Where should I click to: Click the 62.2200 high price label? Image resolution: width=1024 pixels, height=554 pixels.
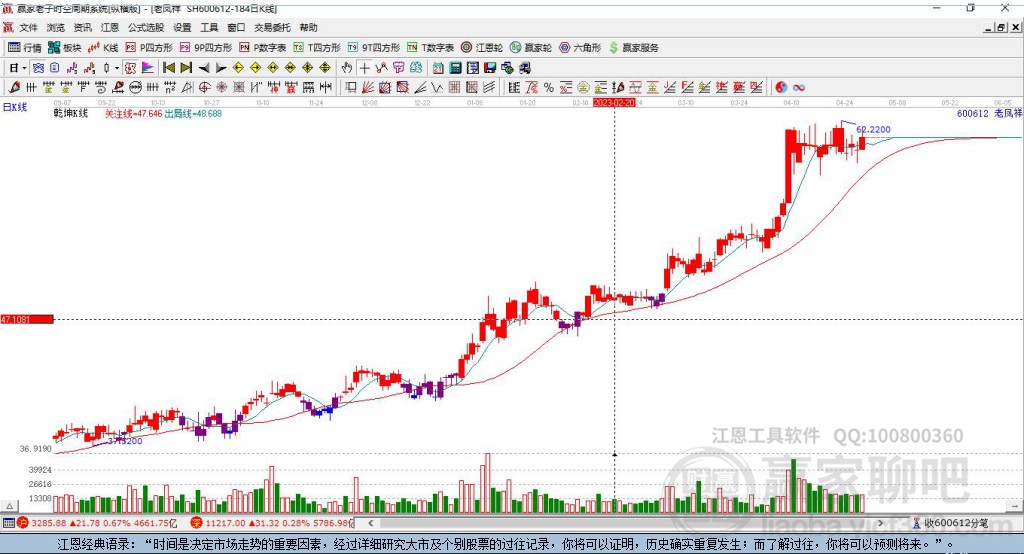tap(873, 129)
